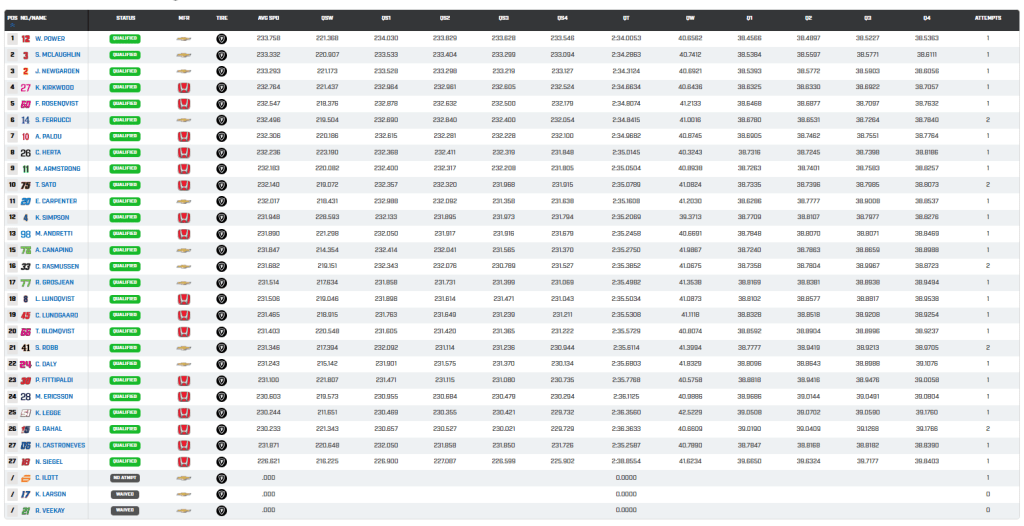
Task: Sort by the QSW column header
Action: 327,18
